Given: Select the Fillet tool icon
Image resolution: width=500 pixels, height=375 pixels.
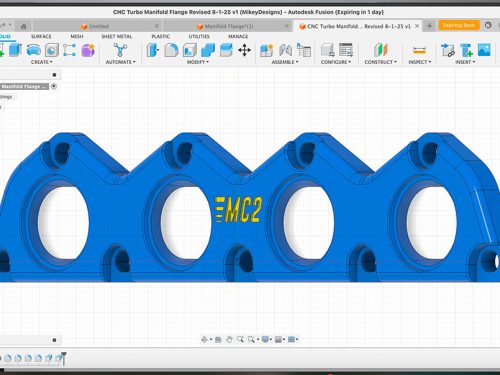Looking at the screenshot, I should point(171,50).
